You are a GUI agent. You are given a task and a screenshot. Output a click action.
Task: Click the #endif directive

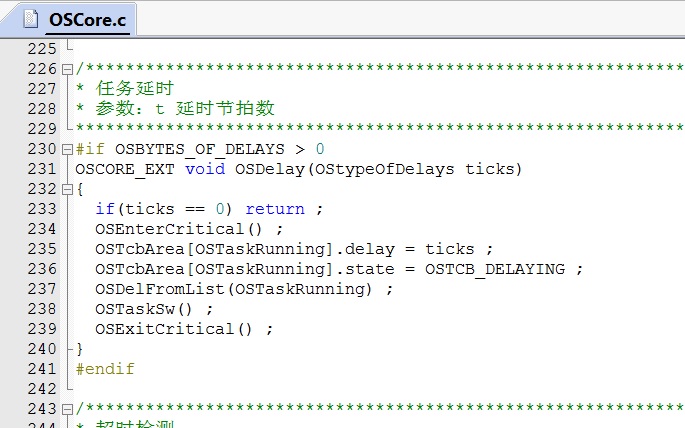coord(105,369)
